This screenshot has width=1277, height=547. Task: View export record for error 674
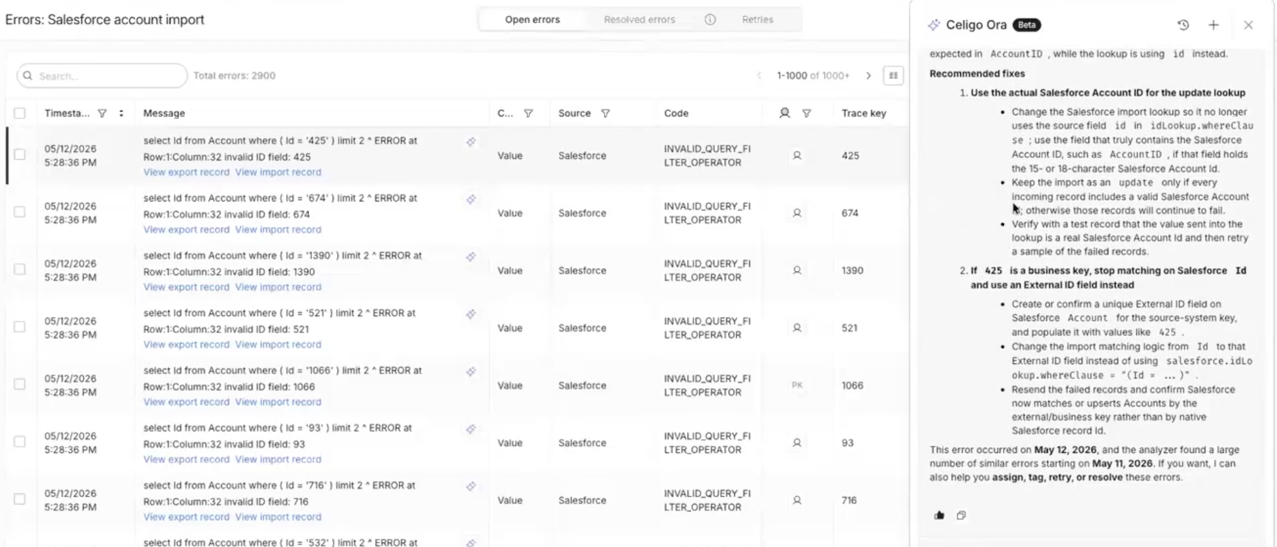(186, 229)
